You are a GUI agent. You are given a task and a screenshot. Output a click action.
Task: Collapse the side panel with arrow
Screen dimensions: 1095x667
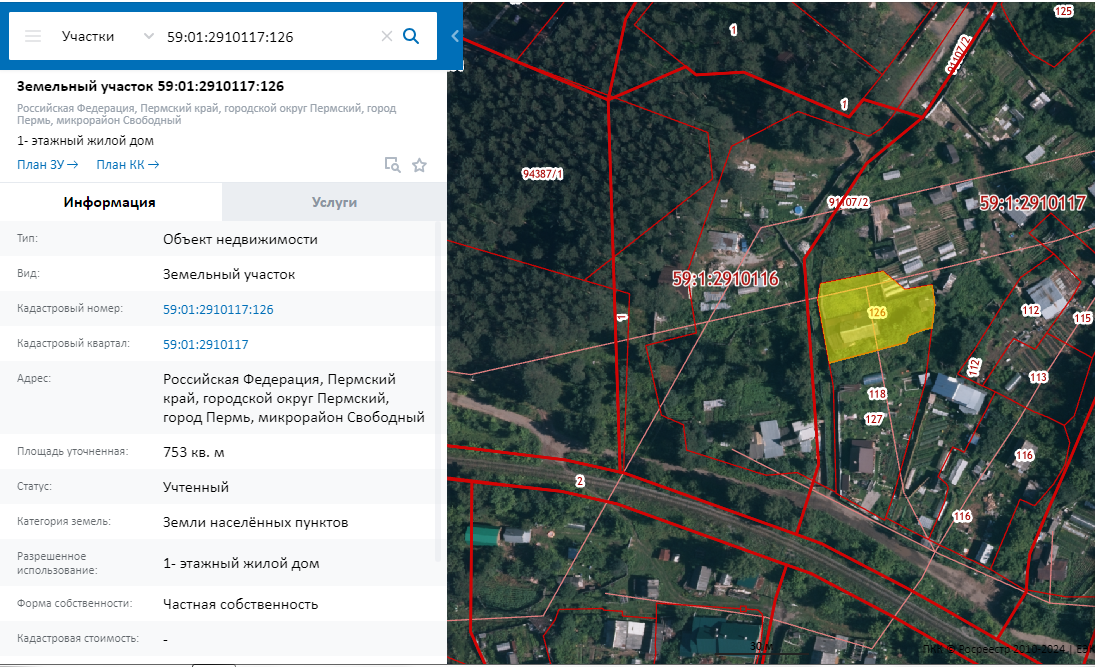(x=455, y=36)
